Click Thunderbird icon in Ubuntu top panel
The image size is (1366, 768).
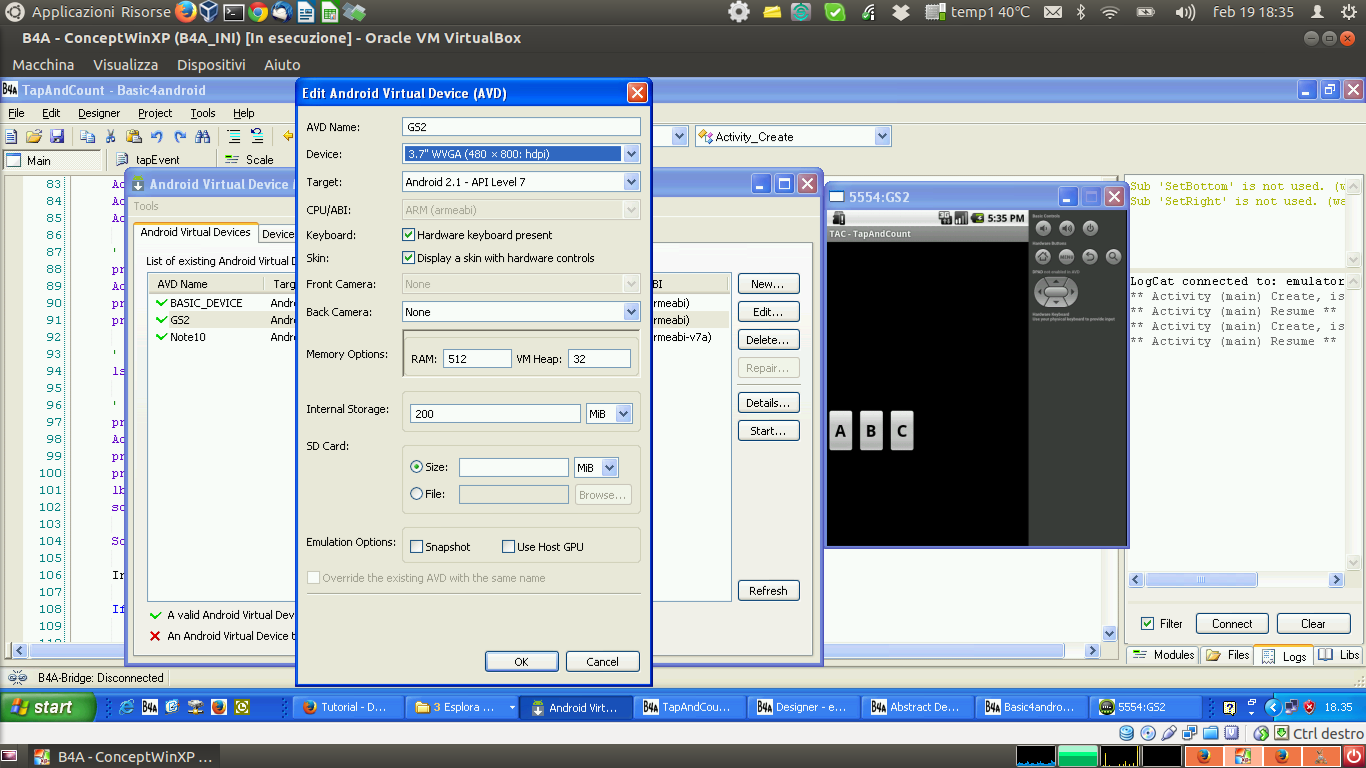pos(281,12)
